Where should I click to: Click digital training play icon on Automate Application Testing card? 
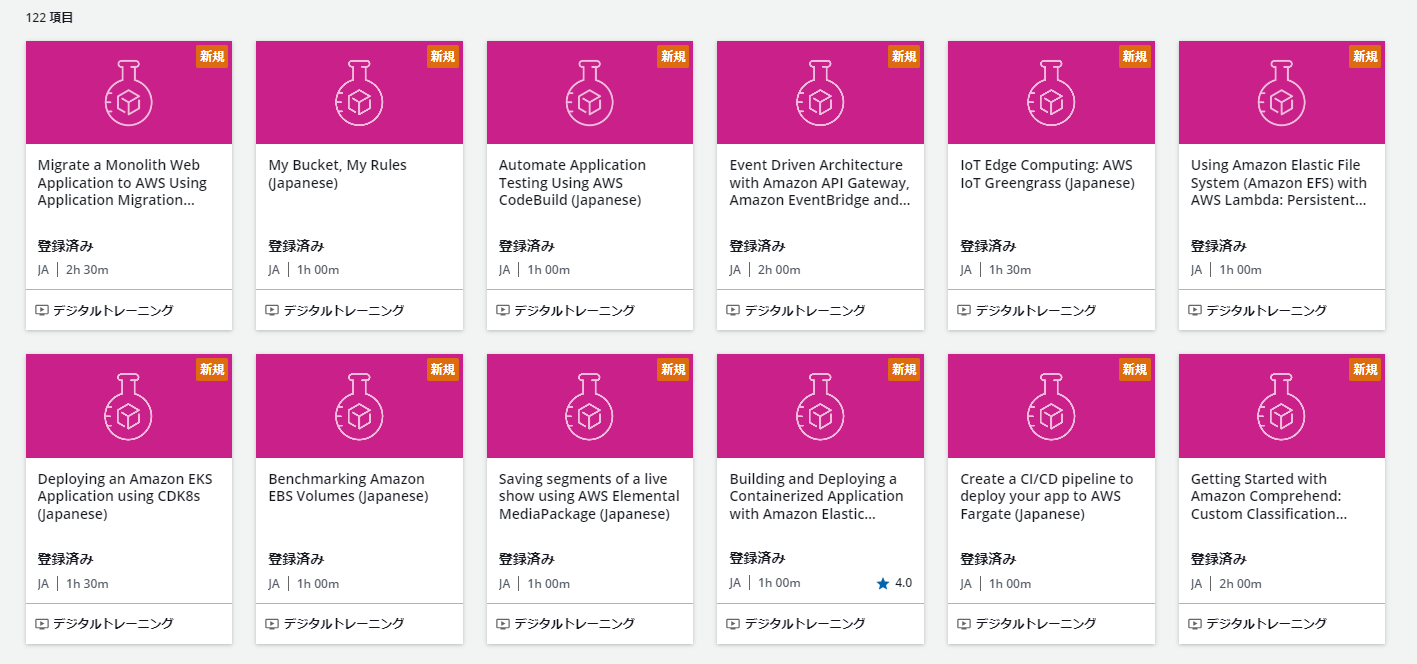pos(503,310)
